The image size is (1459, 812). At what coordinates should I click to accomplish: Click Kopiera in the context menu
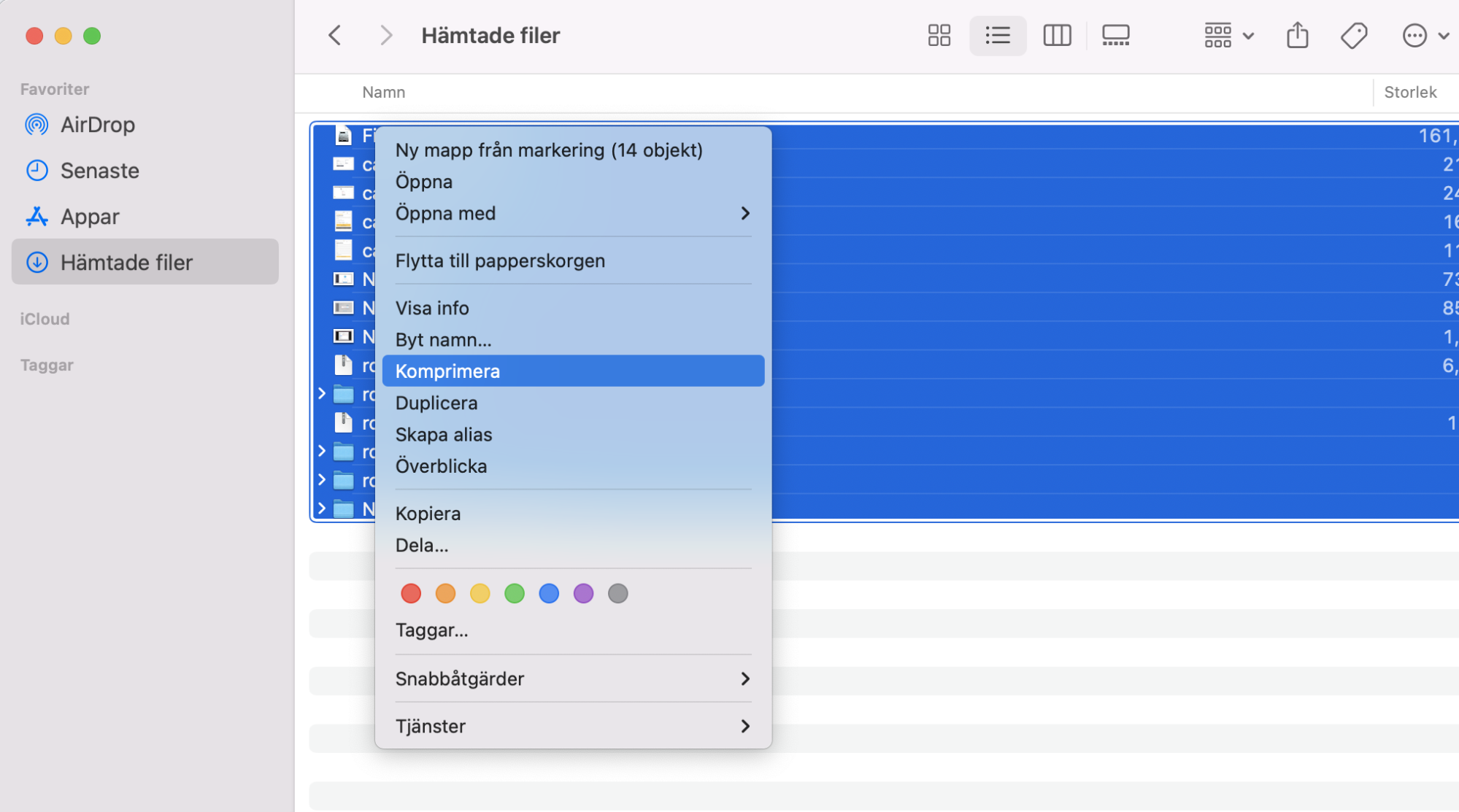click(573, 513)
